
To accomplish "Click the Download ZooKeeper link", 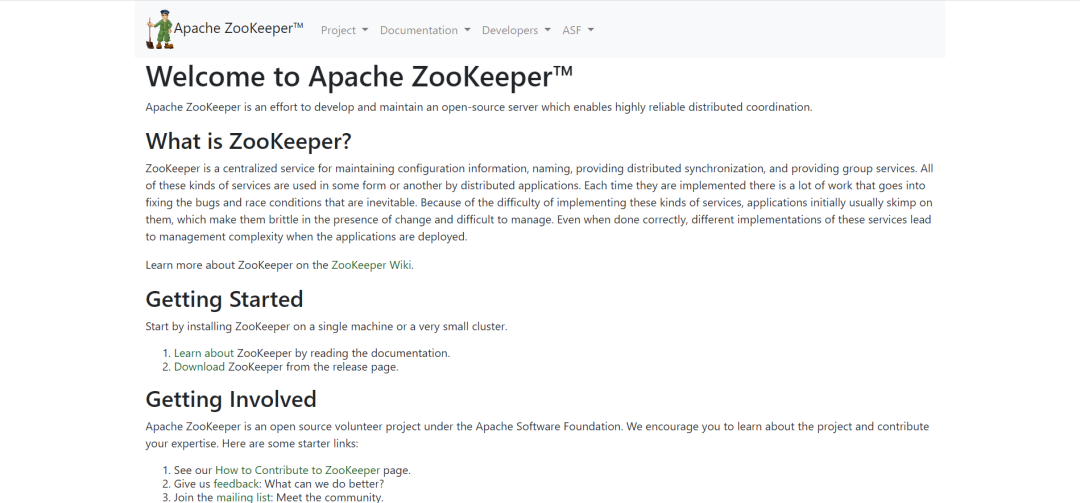I will (x=199, y=367).
